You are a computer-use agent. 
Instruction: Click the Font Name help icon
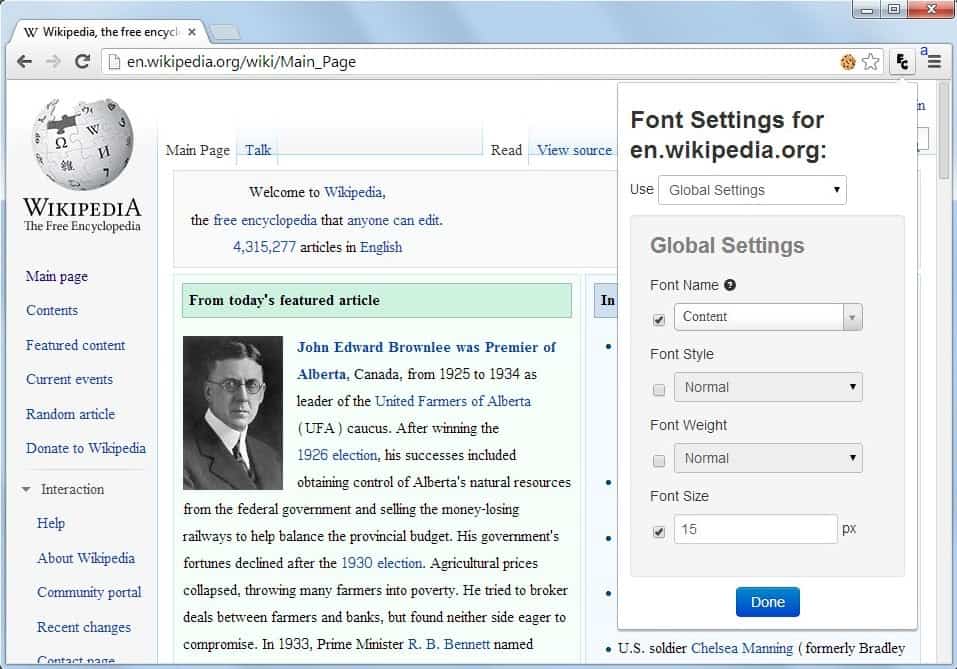click(x=730, y=285)
